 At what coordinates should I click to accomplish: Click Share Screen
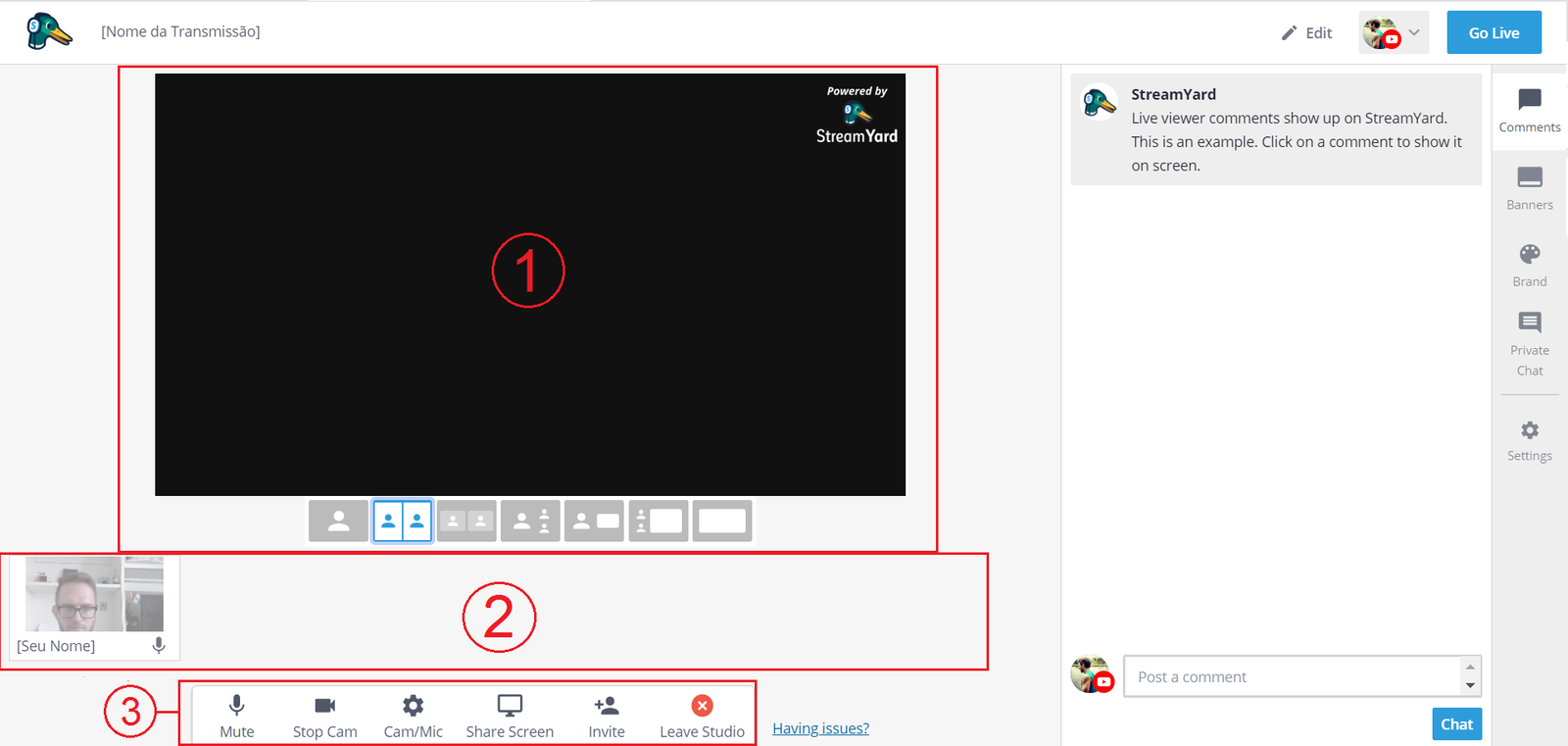pyautogui.click(x=510, y=716)
